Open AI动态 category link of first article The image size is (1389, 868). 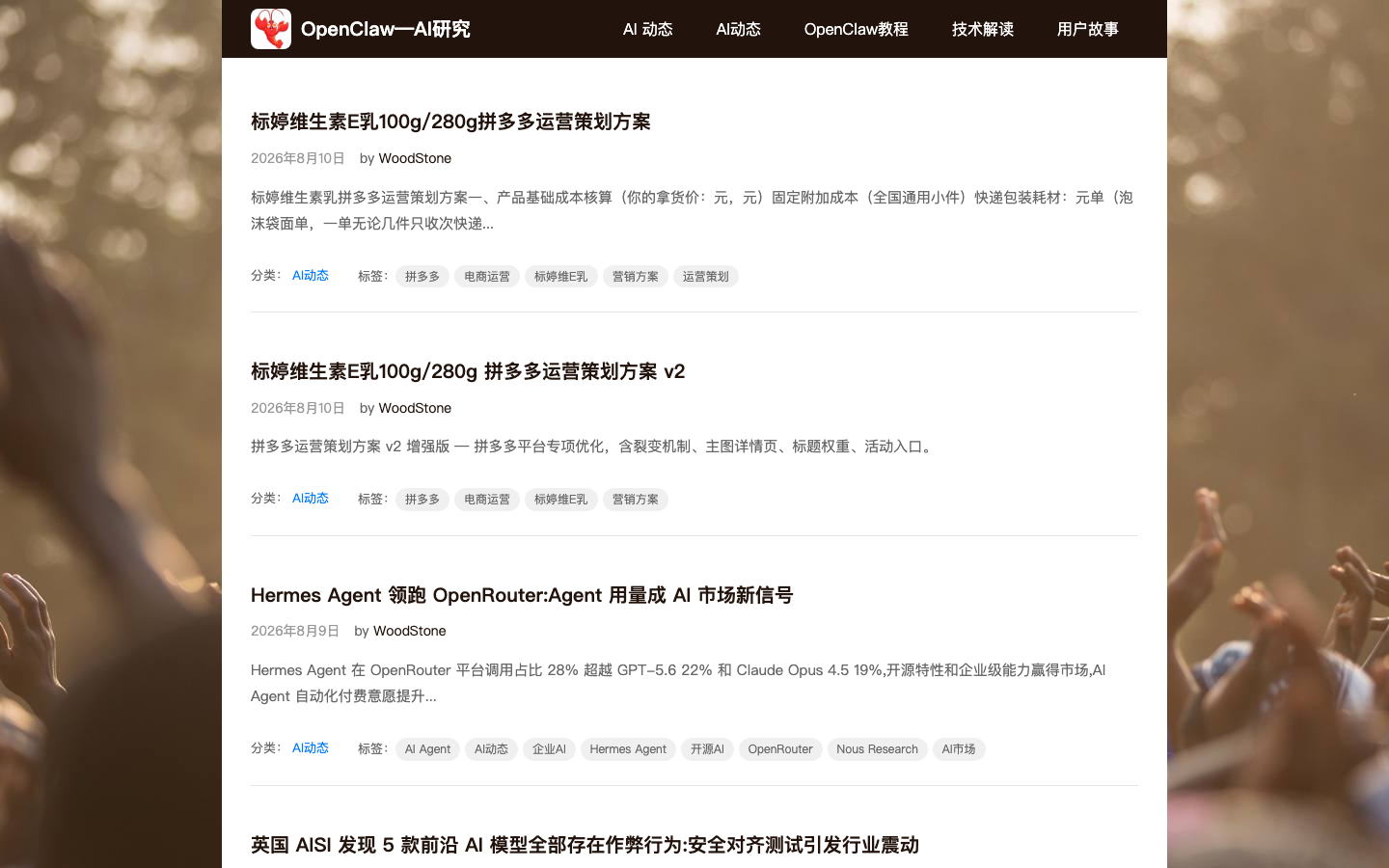[x=311, y=276]
